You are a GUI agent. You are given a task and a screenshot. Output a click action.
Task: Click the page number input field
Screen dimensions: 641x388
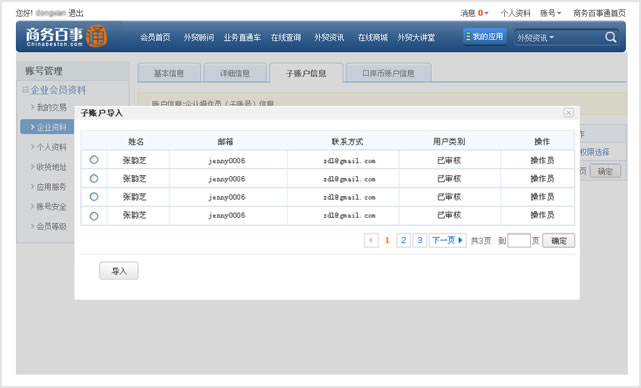click(519, 240)
